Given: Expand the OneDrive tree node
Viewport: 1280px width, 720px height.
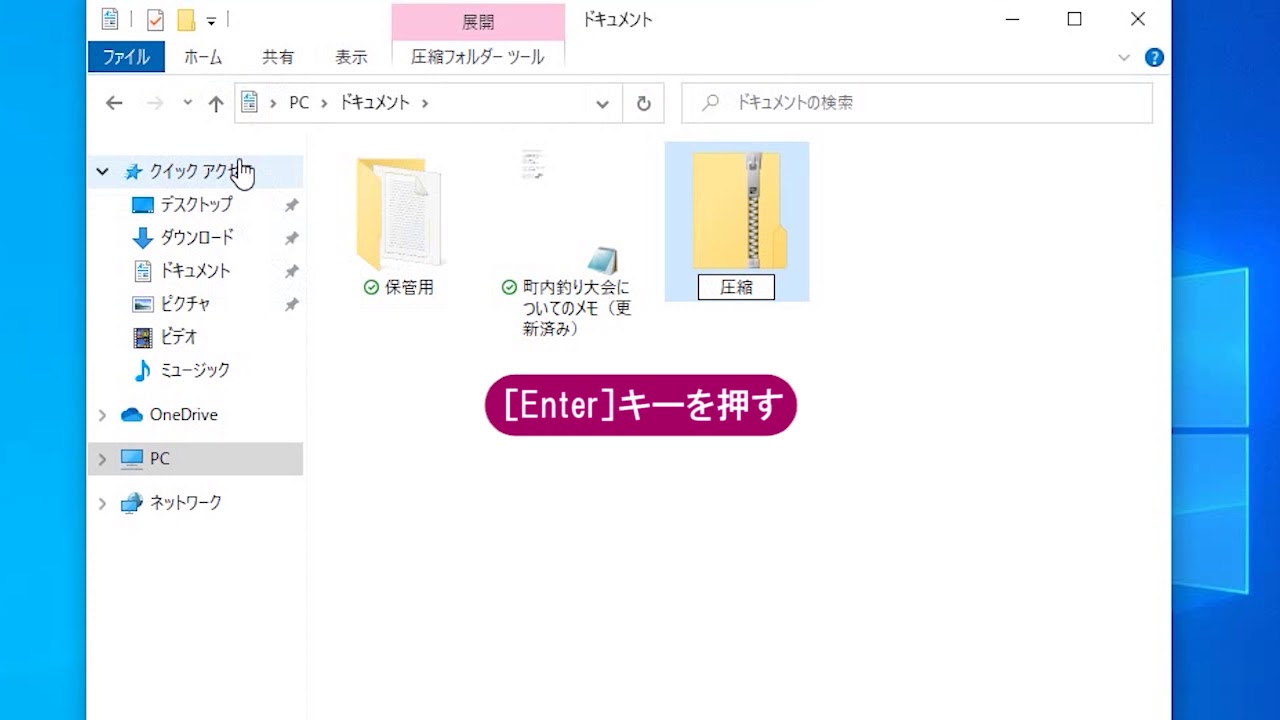Looking at the screenshot, I should [102, 415].
